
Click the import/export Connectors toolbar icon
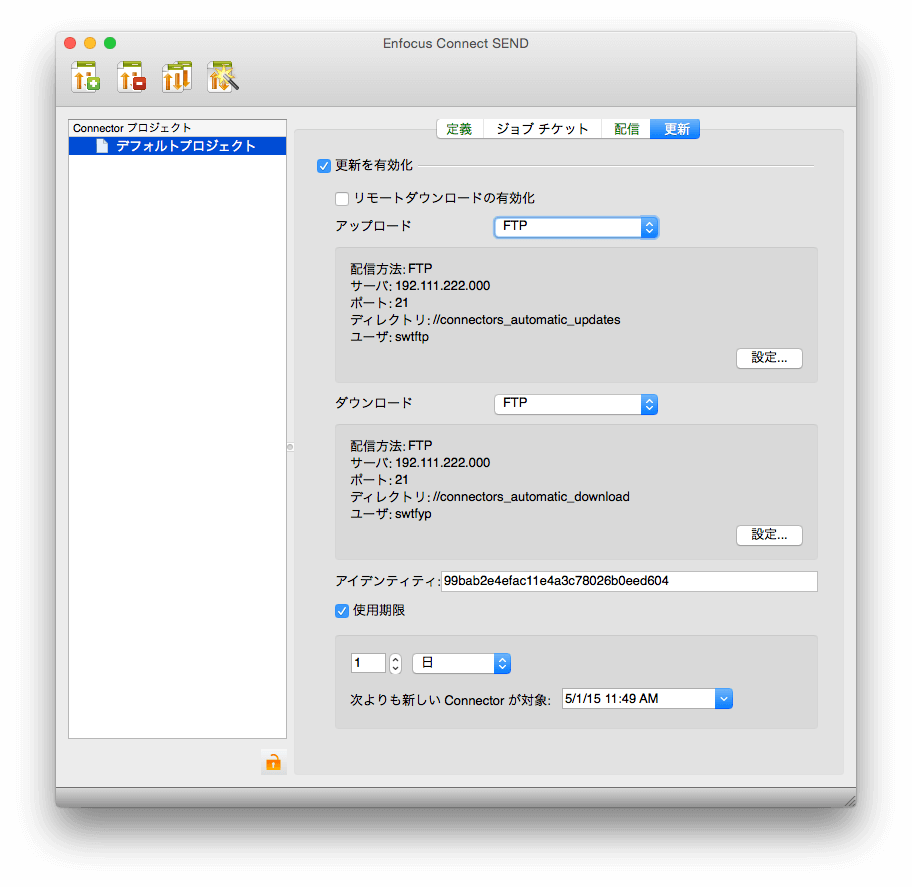(x=177, y=77)
